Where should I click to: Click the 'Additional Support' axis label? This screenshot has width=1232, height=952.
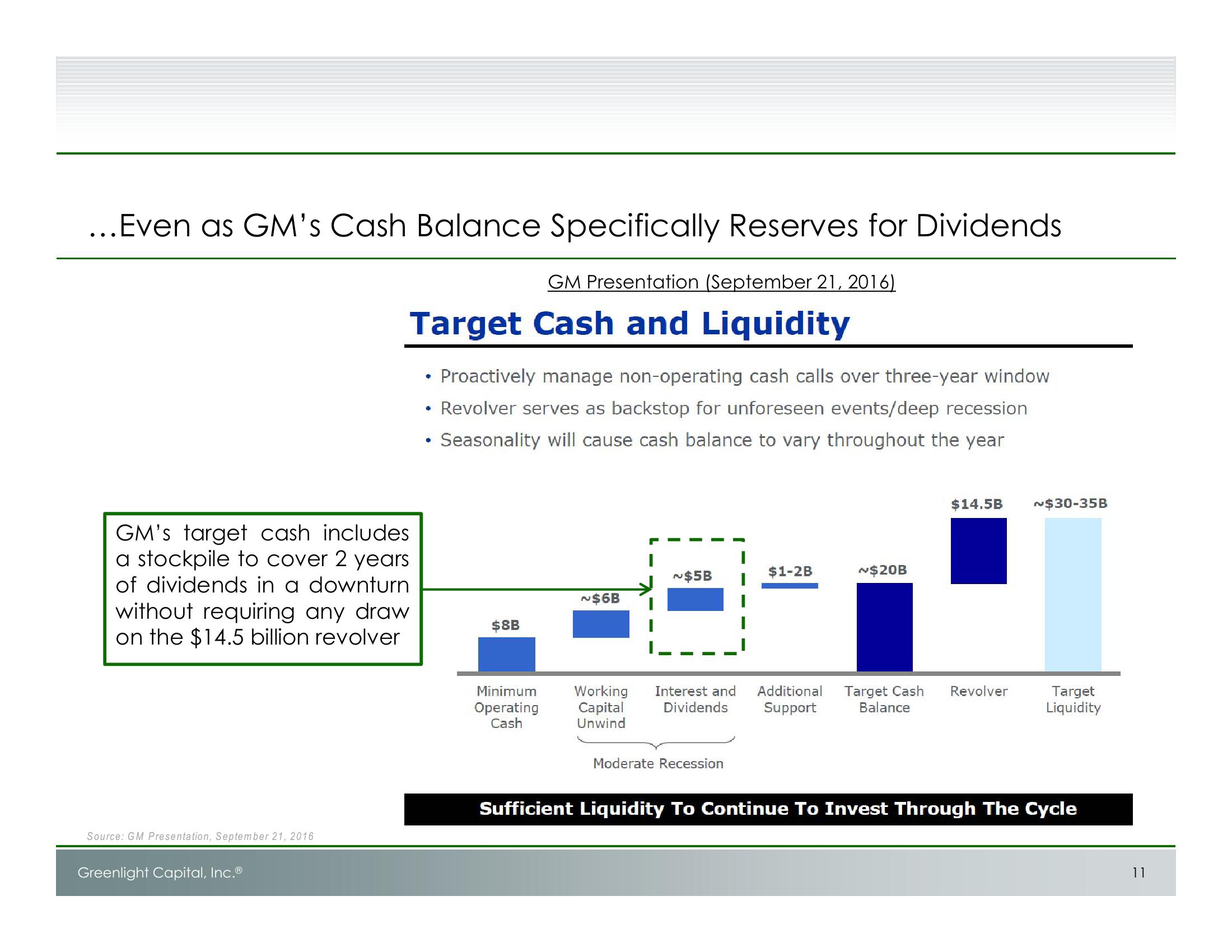790,699
